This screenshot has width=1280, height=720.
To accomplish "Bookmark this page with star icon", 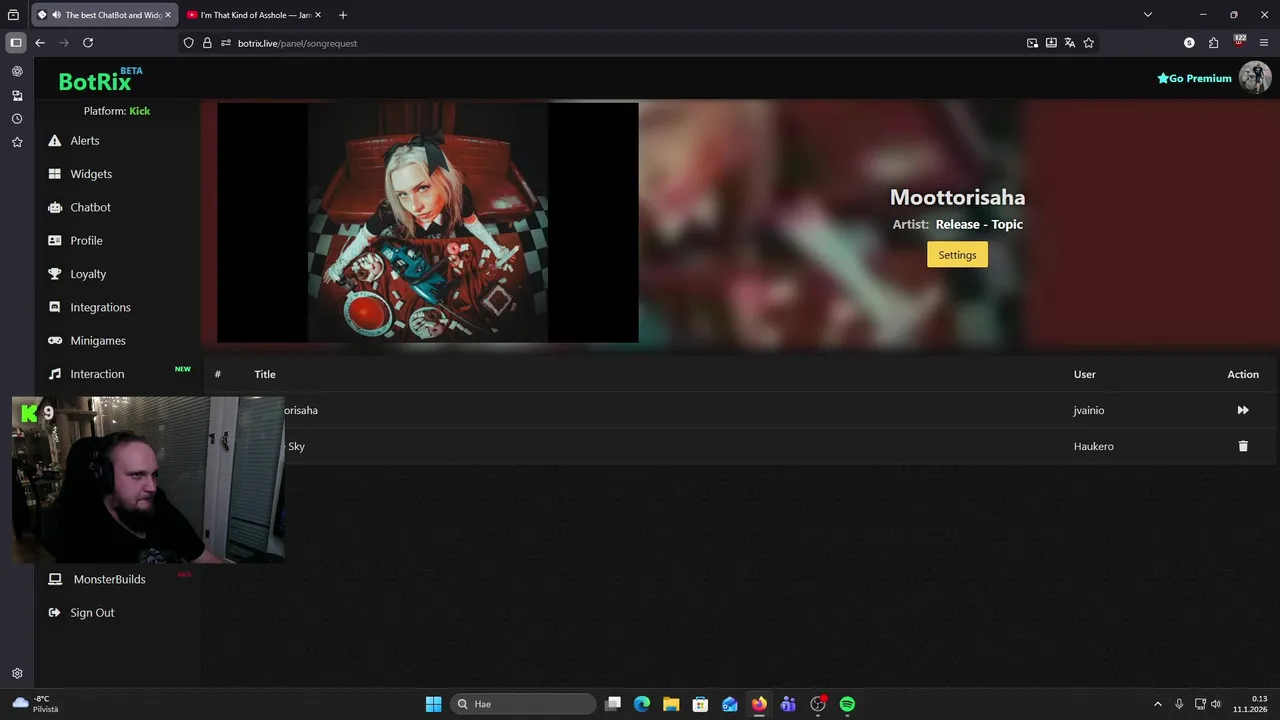I will (1089, 43).
